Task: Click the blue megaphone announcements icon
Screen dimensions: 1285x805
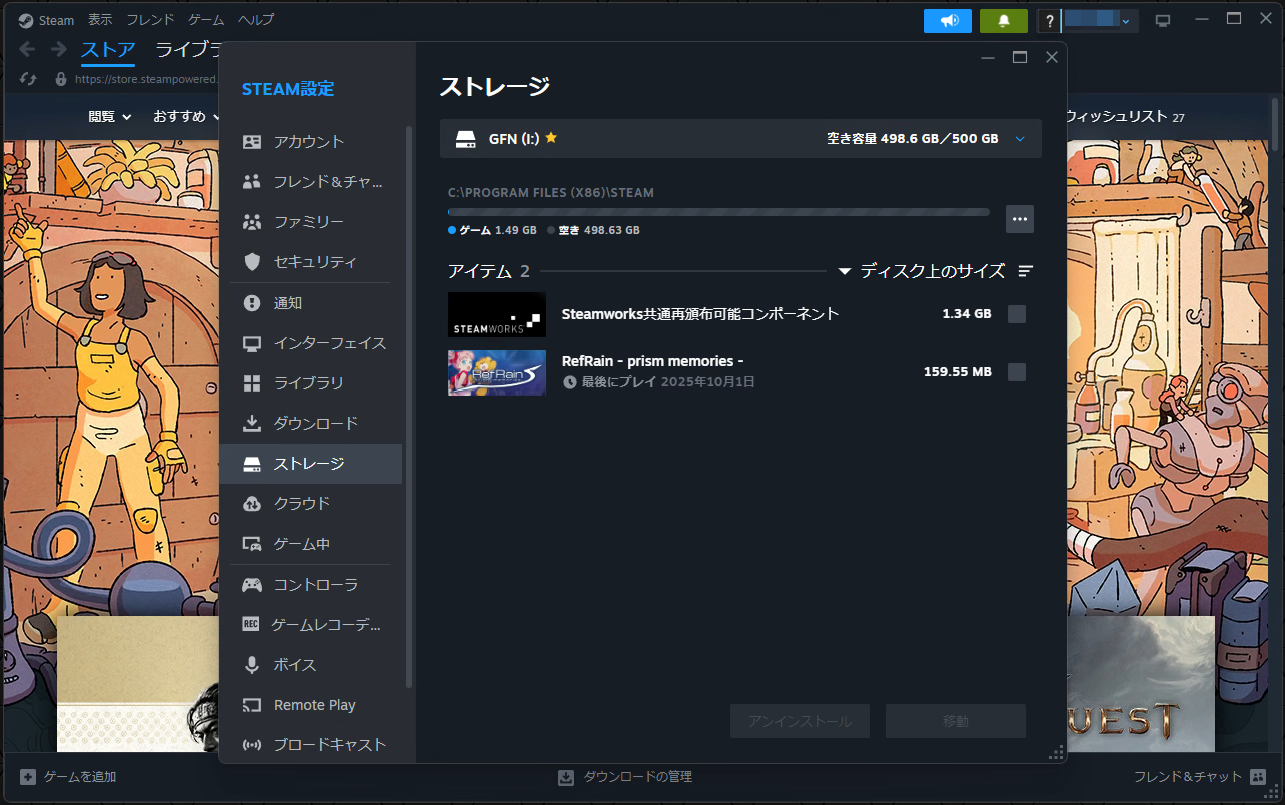Action: tap(947, 20)
